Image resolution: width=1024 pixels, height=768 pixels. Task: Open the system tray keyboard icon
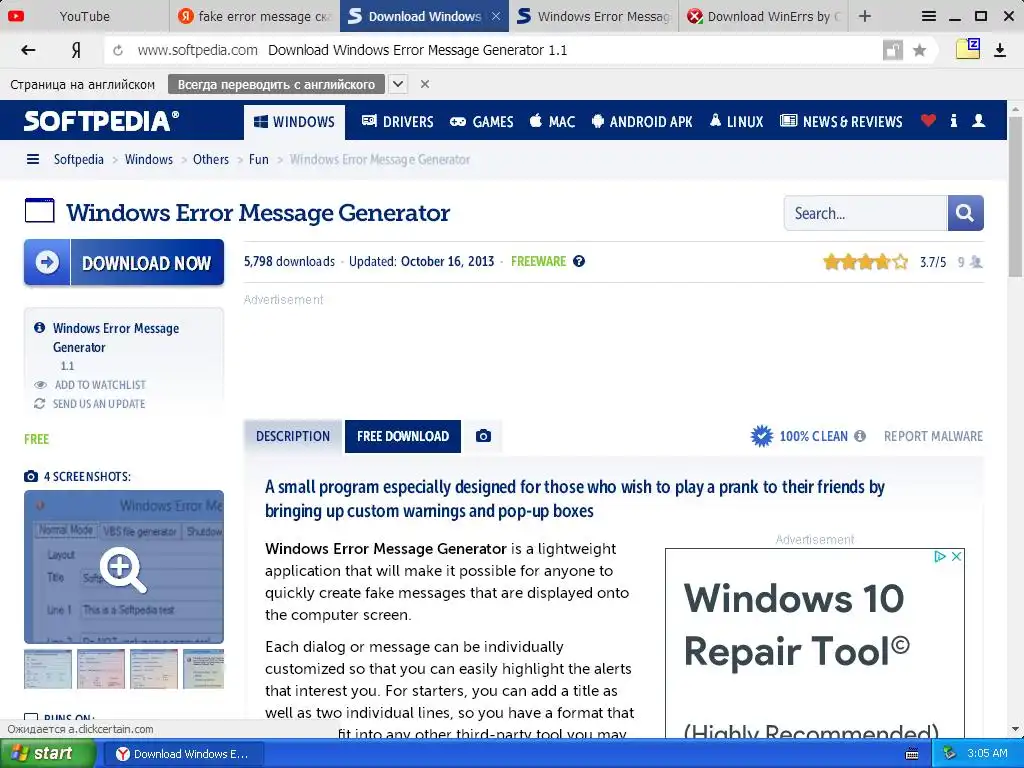click(x=912, y=754)
